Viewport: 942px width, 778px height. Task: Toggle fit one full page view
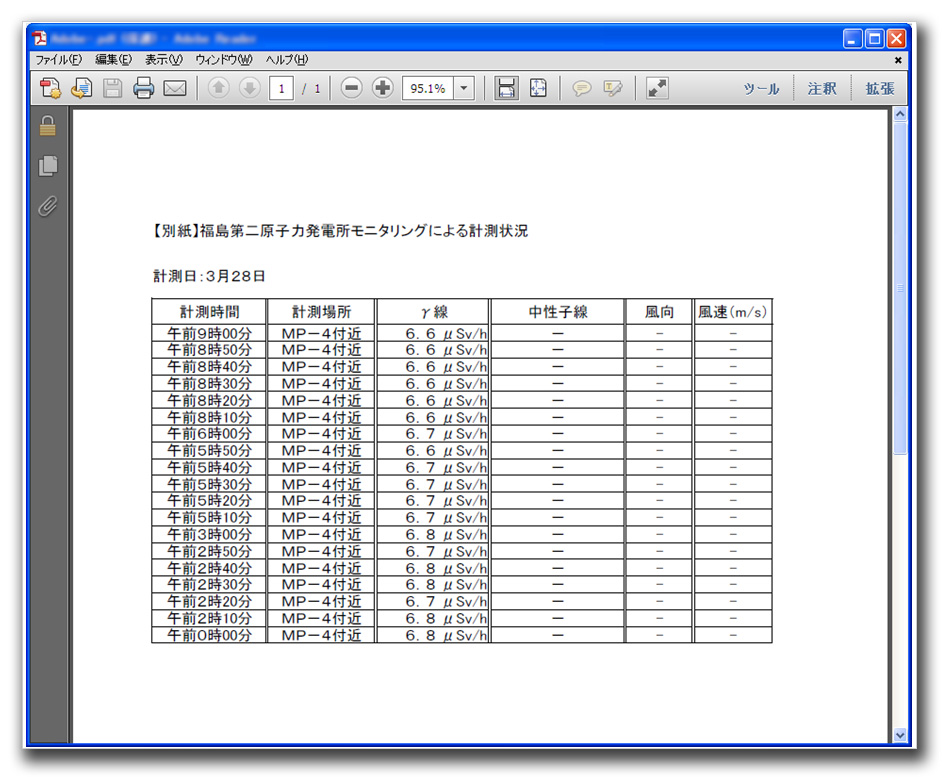pos(538,88)
